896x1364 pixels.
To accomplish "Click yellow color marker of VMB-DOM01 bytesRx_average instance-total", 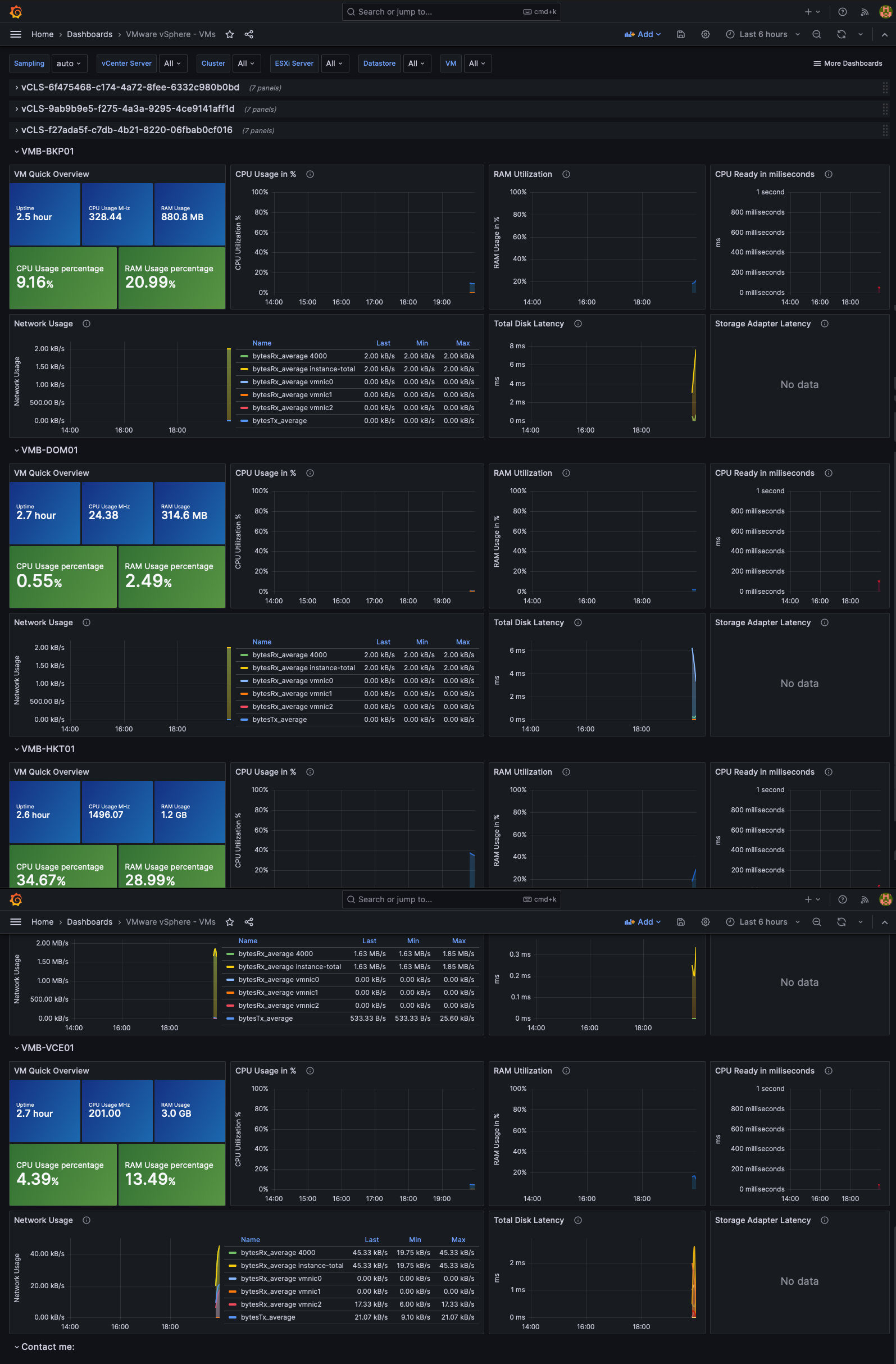I will pyautogui.click(x=244, y=667).
